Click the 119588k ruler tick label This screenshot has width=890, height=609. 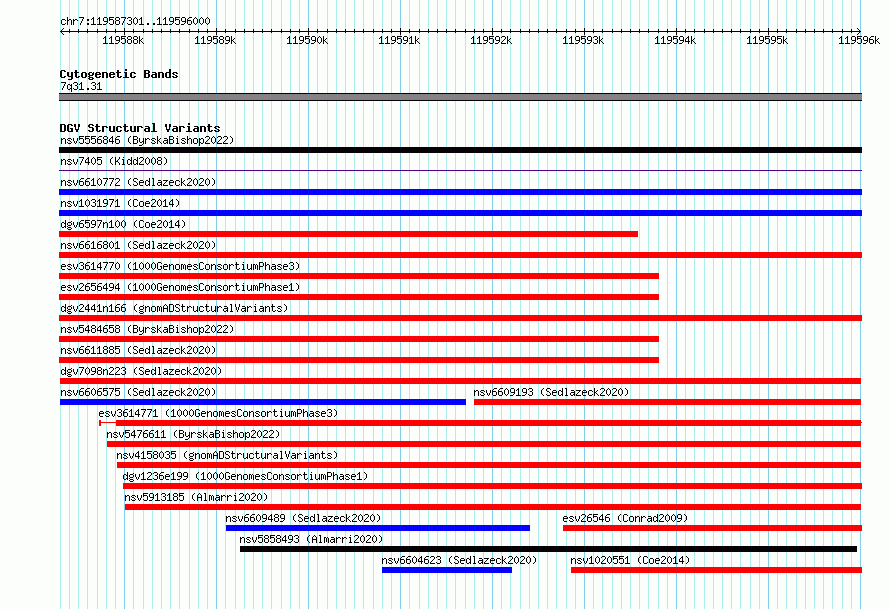(123, 40)
